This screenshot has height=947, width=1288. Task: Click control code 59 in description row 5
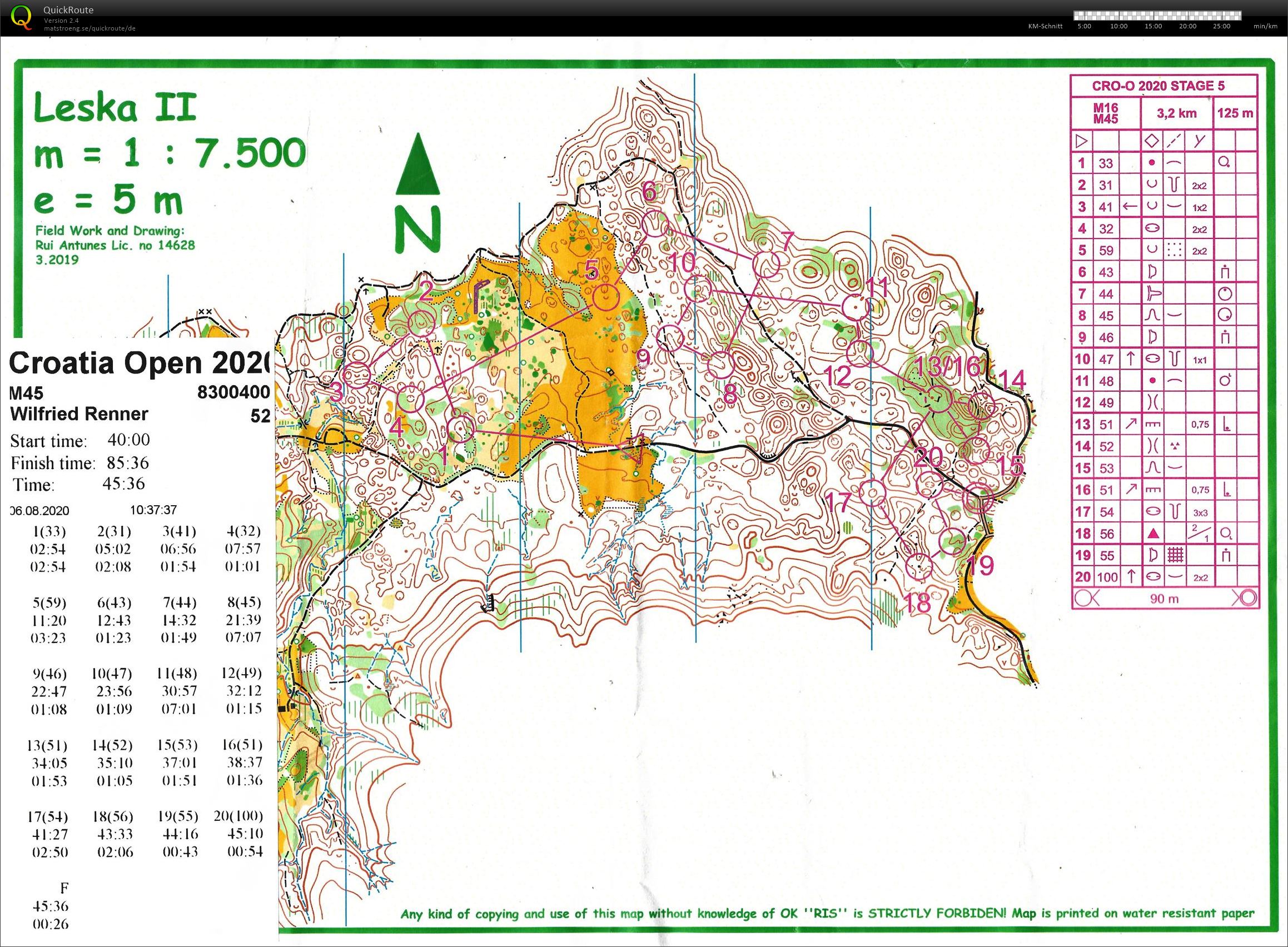(x=1106, y=251)
